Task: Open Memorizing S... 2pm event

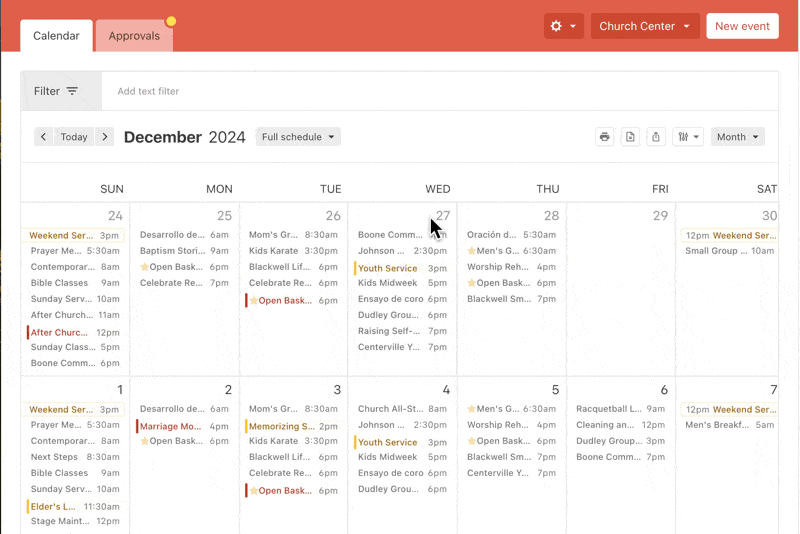Action: coord(292,426)
